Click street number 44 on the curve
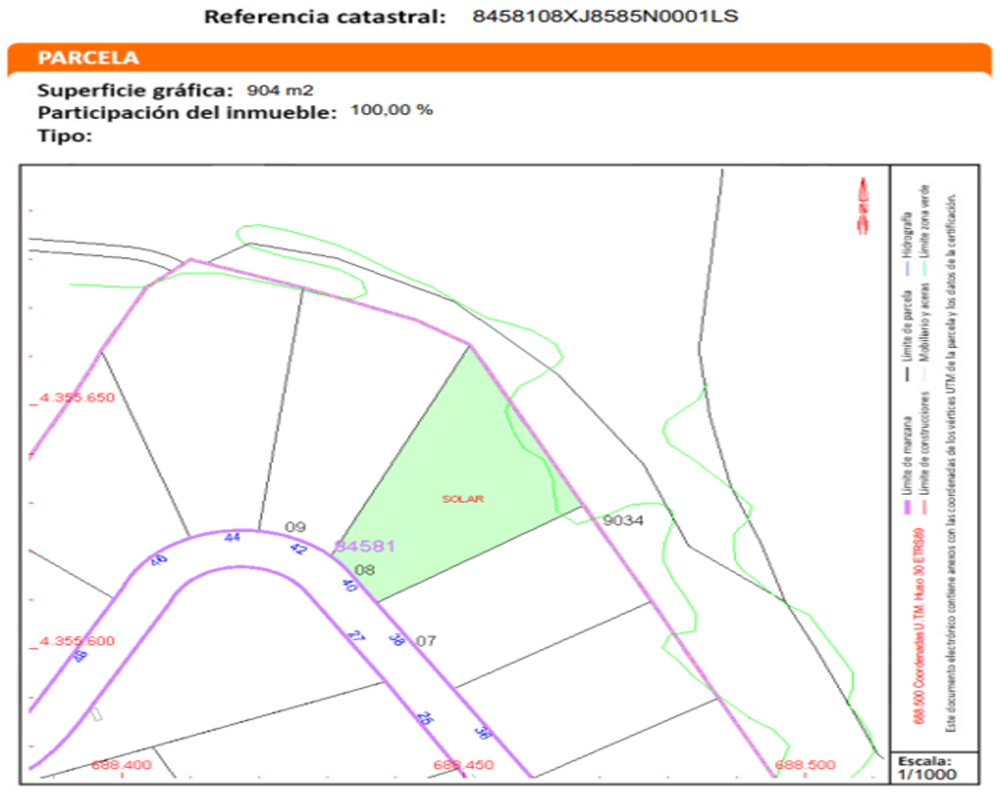Viewport: 1000px width, 800px height. 233,537
